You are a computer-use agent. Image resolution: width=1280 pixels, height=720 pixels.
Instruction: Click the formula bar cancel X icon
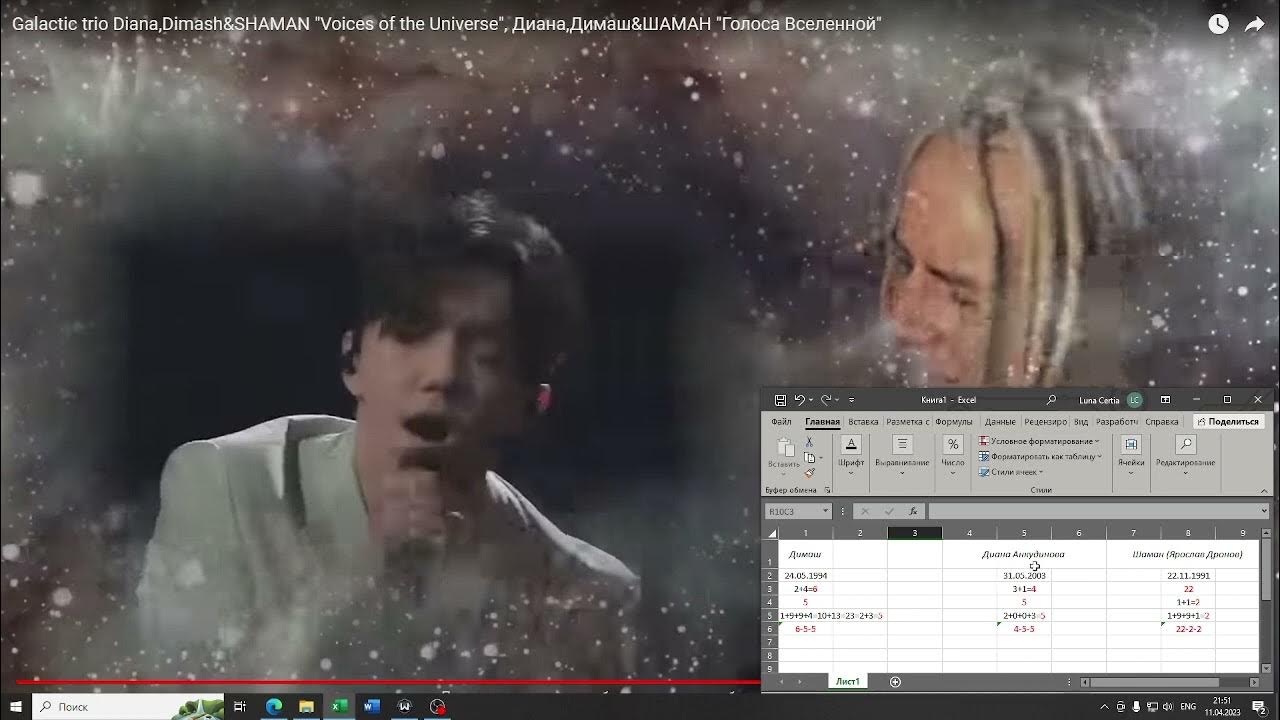pos(865,511)
